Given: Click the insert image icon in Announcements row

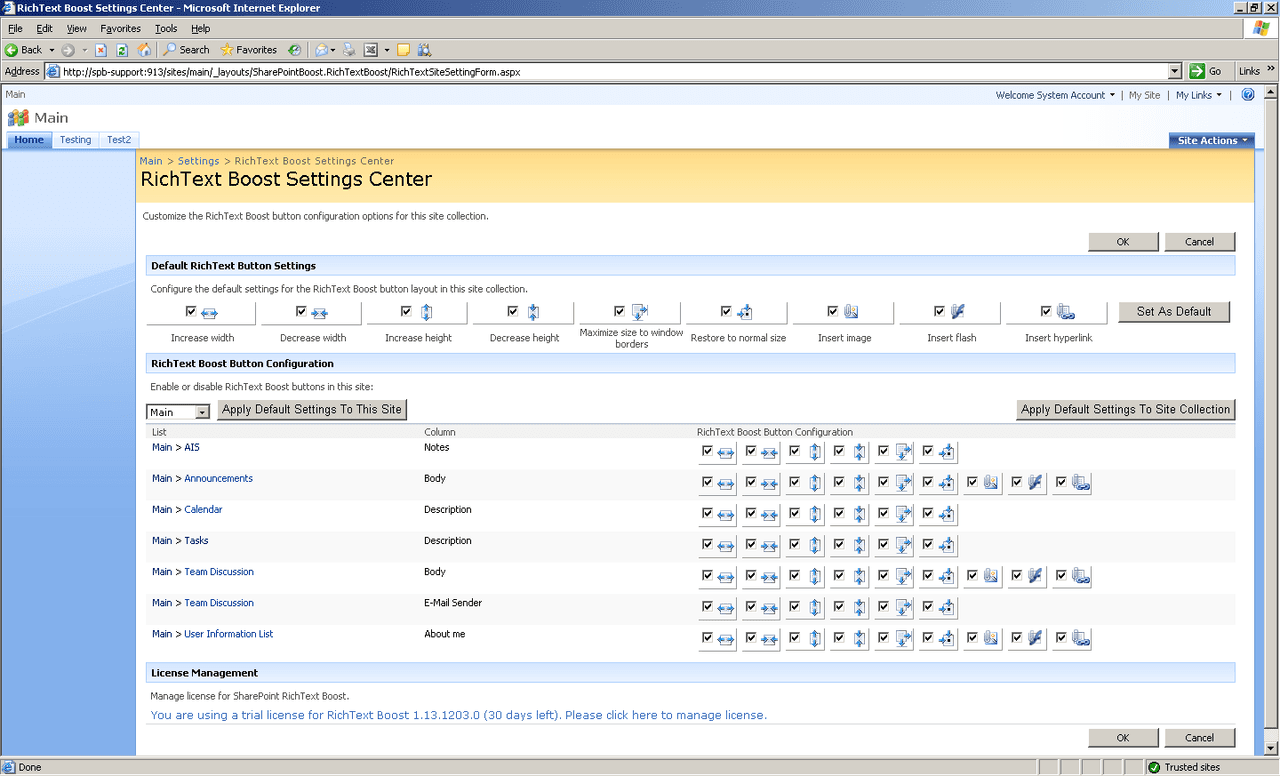Looking at the screenshot, I should (990, 484).
